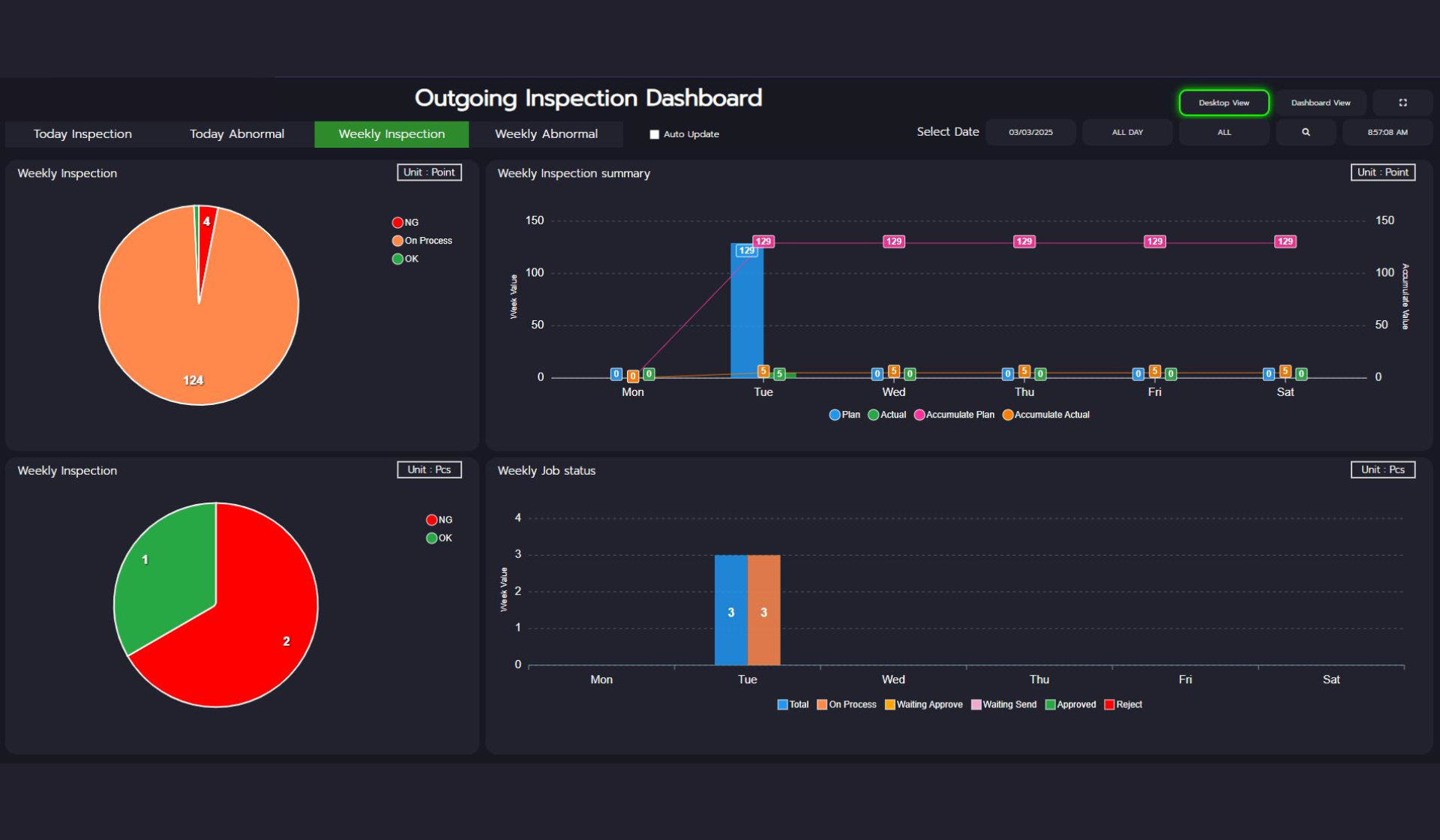Toggle OK legend in Pcs pie chart
This screenshot has width=1440, height=840.
(x=431, y=538)
